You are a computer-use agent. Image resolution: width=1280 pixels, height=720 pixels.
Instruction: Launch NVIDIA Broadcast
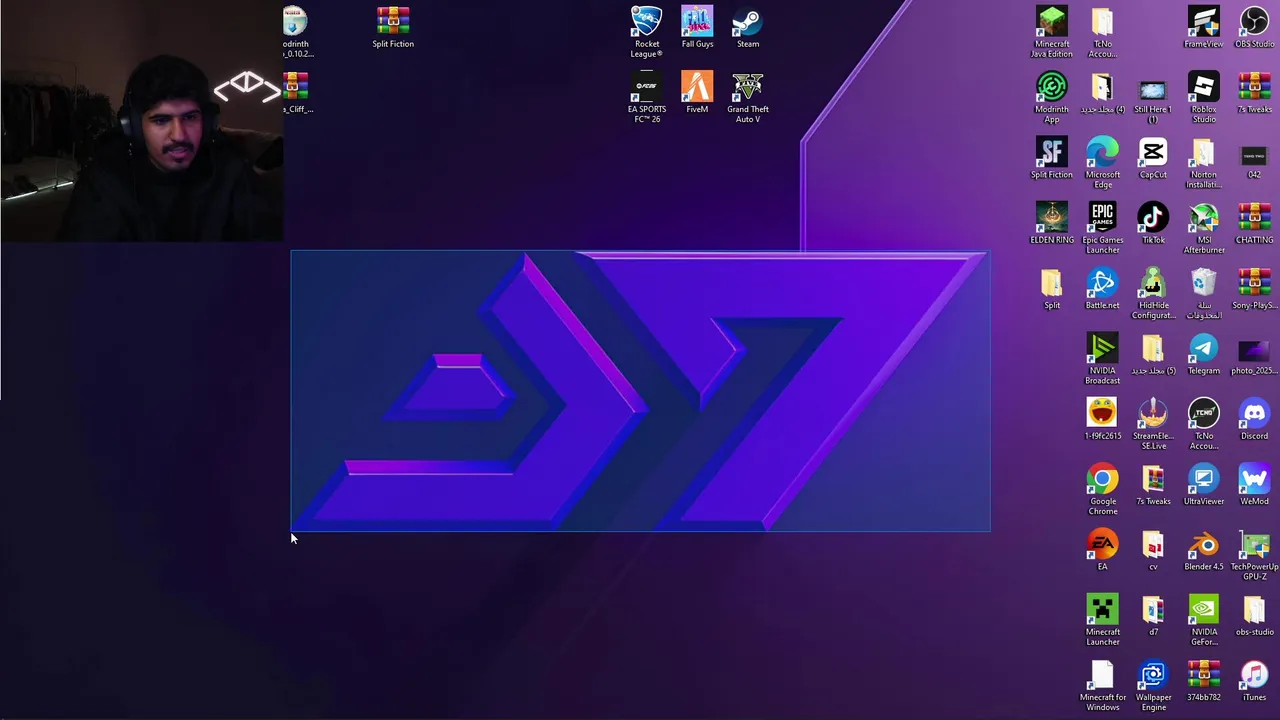(1102, 358)
